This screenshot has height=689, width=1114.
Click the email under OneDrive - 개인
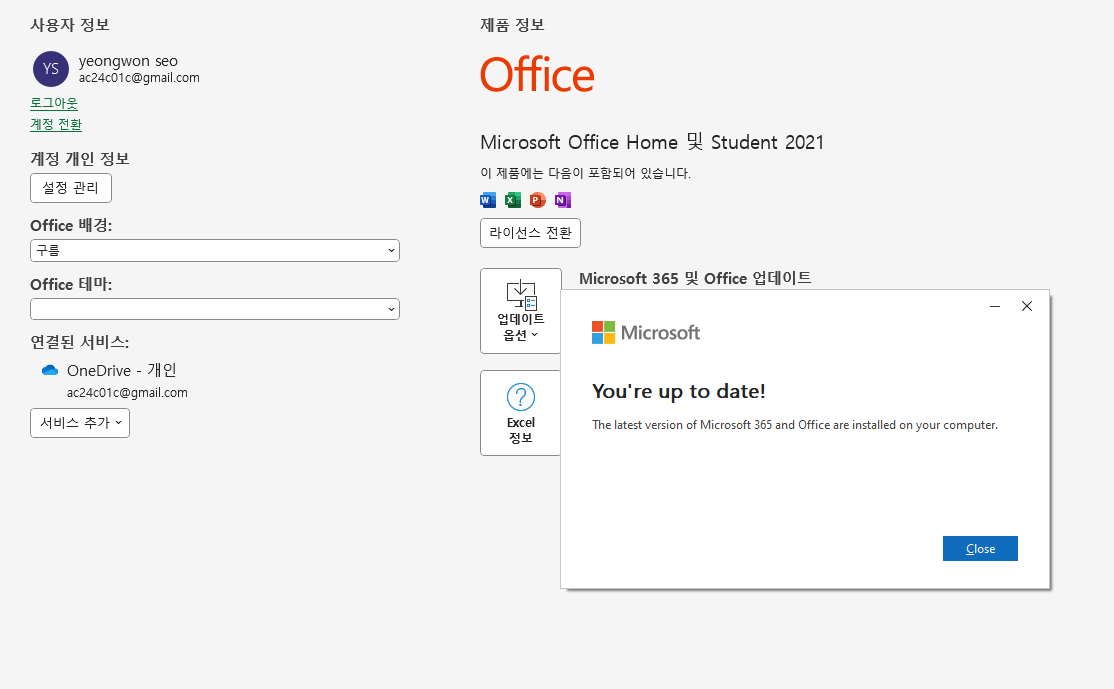click(127, 392)
